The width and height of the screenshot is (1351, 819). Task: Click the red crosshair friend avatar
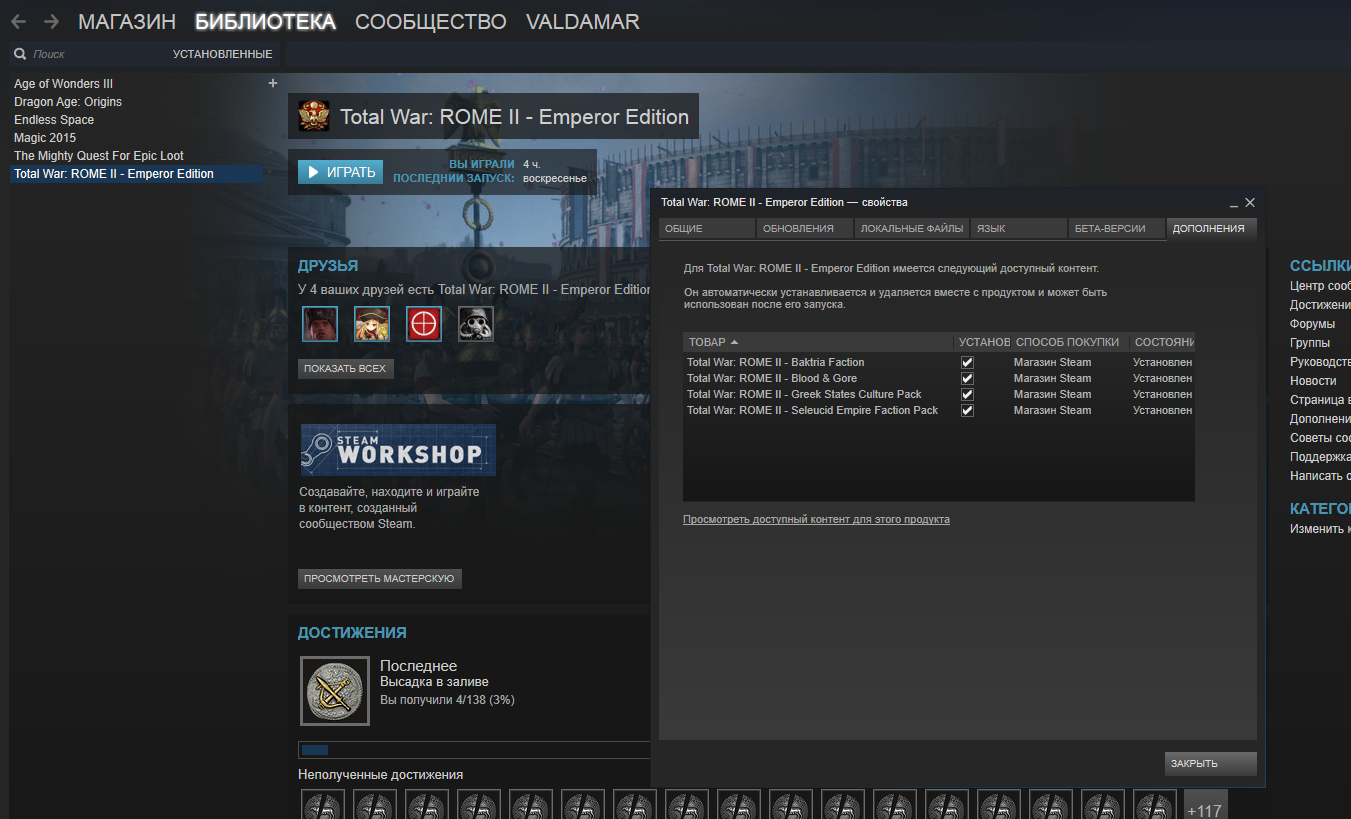(x=424, y=324)
